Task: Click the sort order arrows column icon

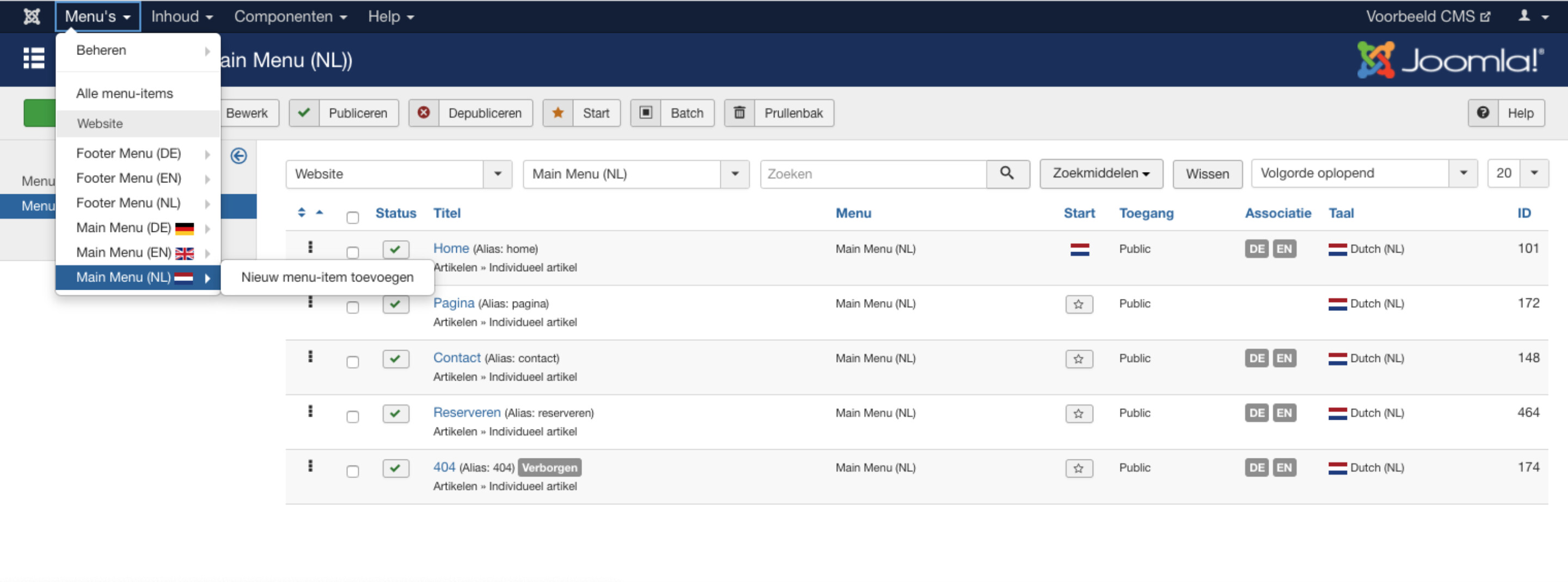Action: (x=301, y=212)
